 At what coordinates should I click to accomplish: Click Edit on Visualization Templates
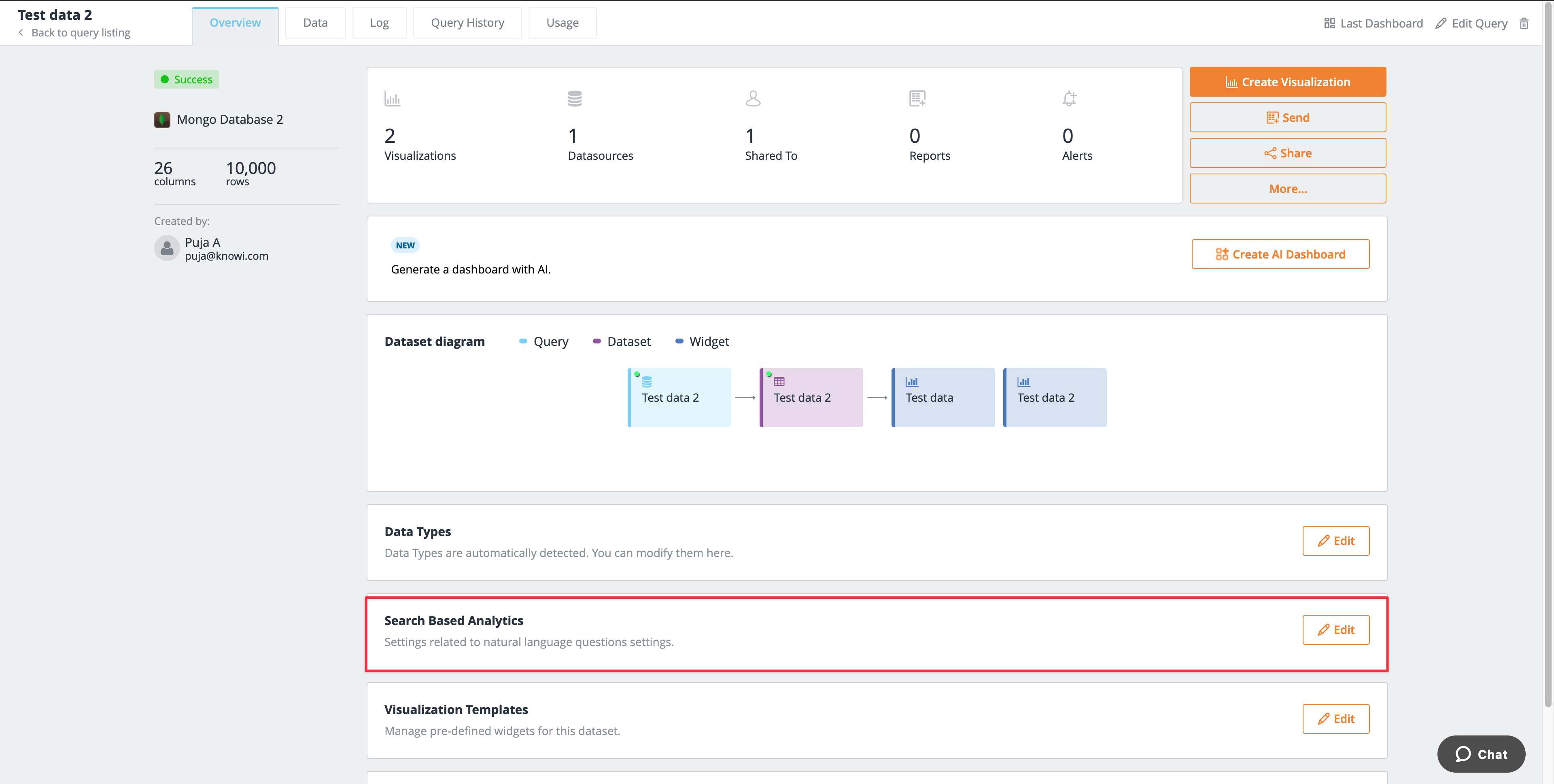pos(1336,719)
